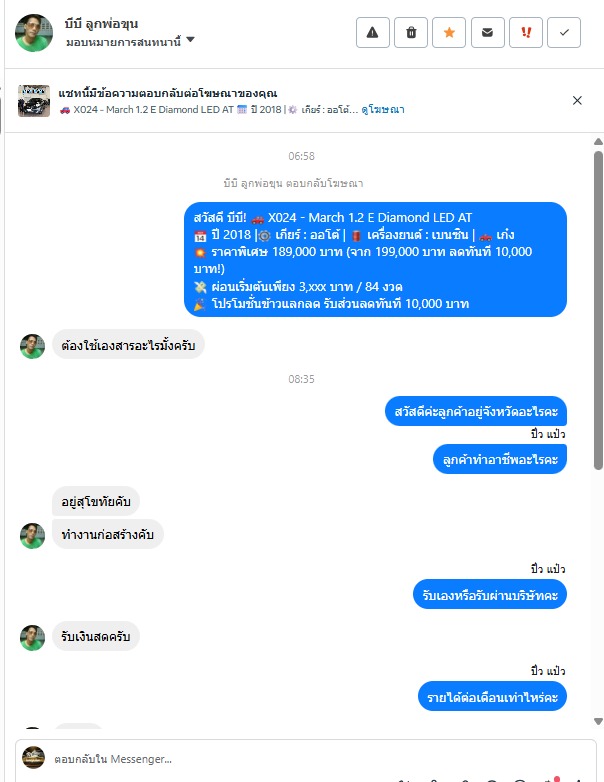Delete conversation using the trash icon
The image size is (604, 782).
[x=411, y=32]
